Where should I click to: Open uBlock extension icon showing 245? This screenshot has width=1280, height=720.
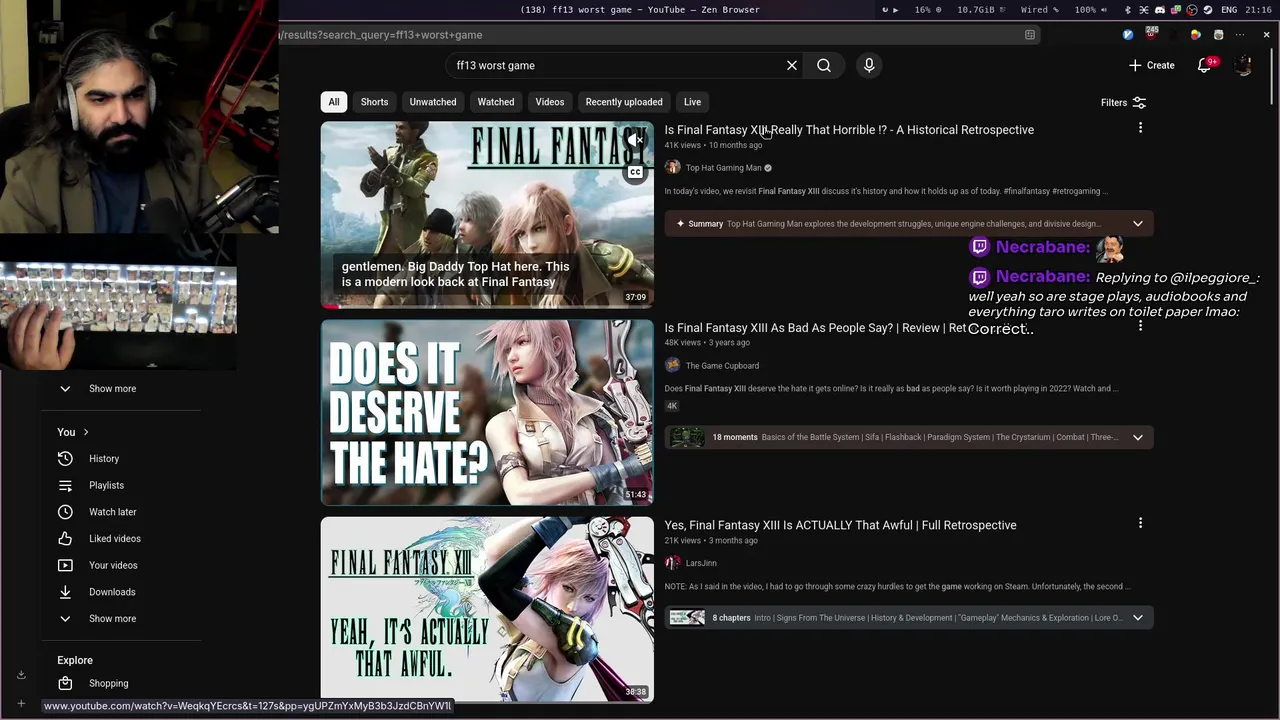pos(1152,33)
